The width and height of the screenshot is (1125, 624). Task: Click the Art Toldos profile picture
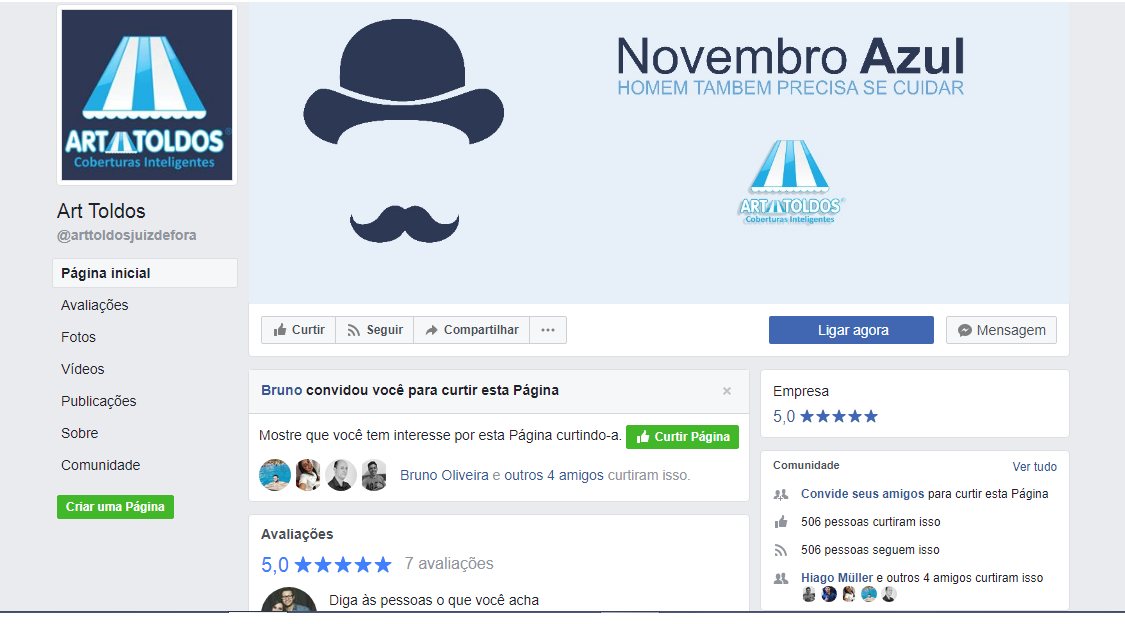coord(147,95)
